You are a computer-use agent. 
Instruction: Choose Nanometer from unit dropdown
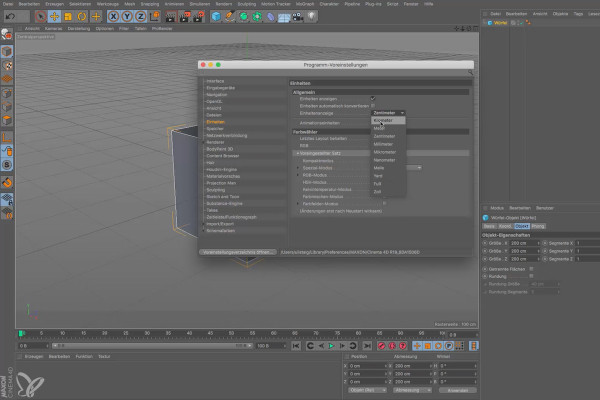click(388, 160)
